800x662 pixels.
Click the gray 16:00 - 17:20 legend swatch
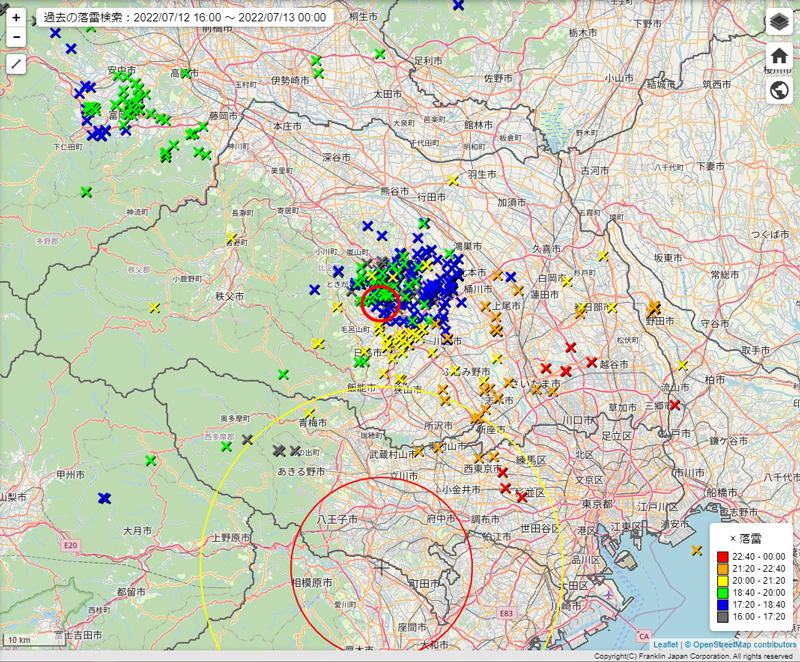click(723, 618)
